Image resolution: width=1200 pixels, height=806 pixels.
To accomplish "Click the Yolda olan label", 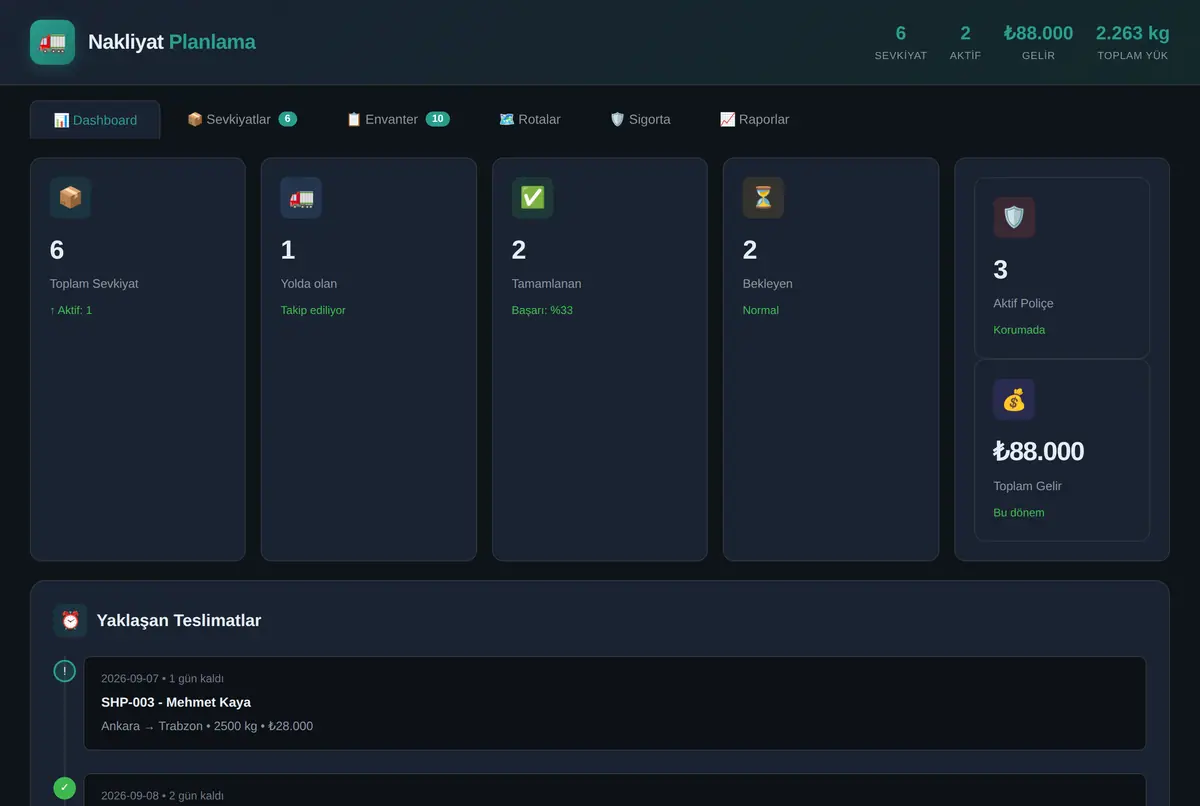I will tap(309, 284).
